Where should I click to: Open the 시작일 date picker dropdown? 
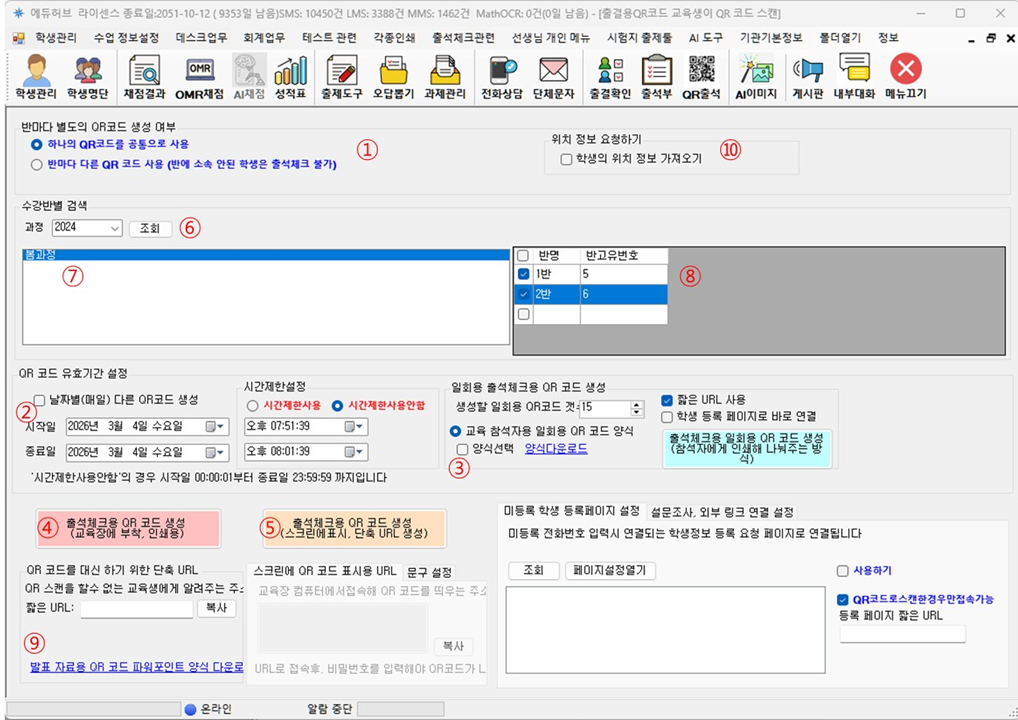pyautogui.click(x=214, y=427)
